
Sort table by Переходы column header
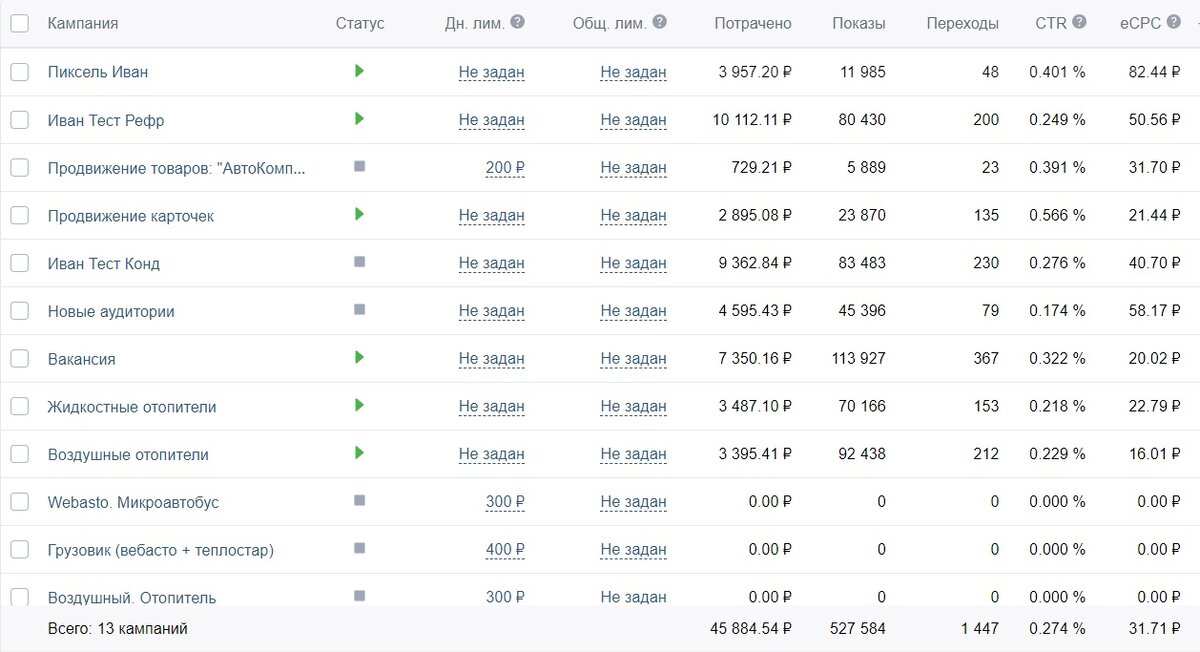pyautogui.click(x=963, y=24)
